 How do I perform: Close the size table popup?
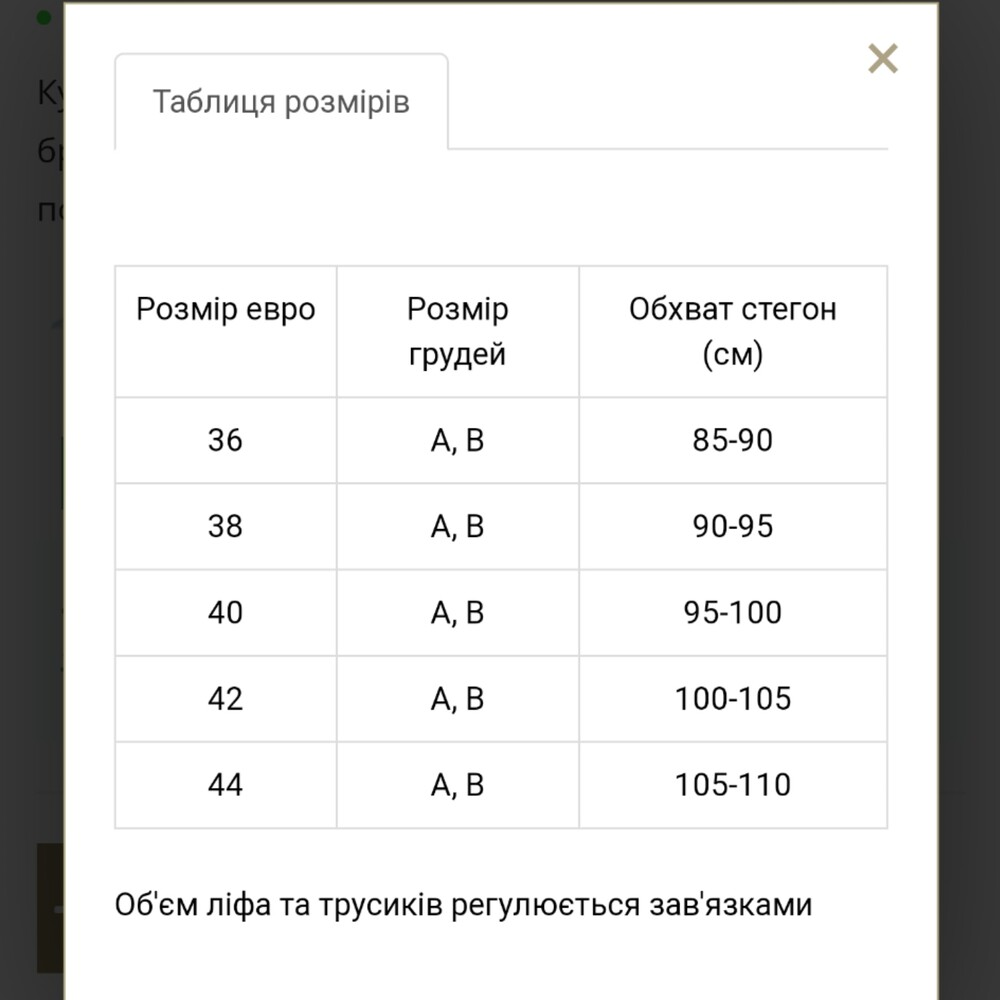pyautogui.click(x=883, y=59)
